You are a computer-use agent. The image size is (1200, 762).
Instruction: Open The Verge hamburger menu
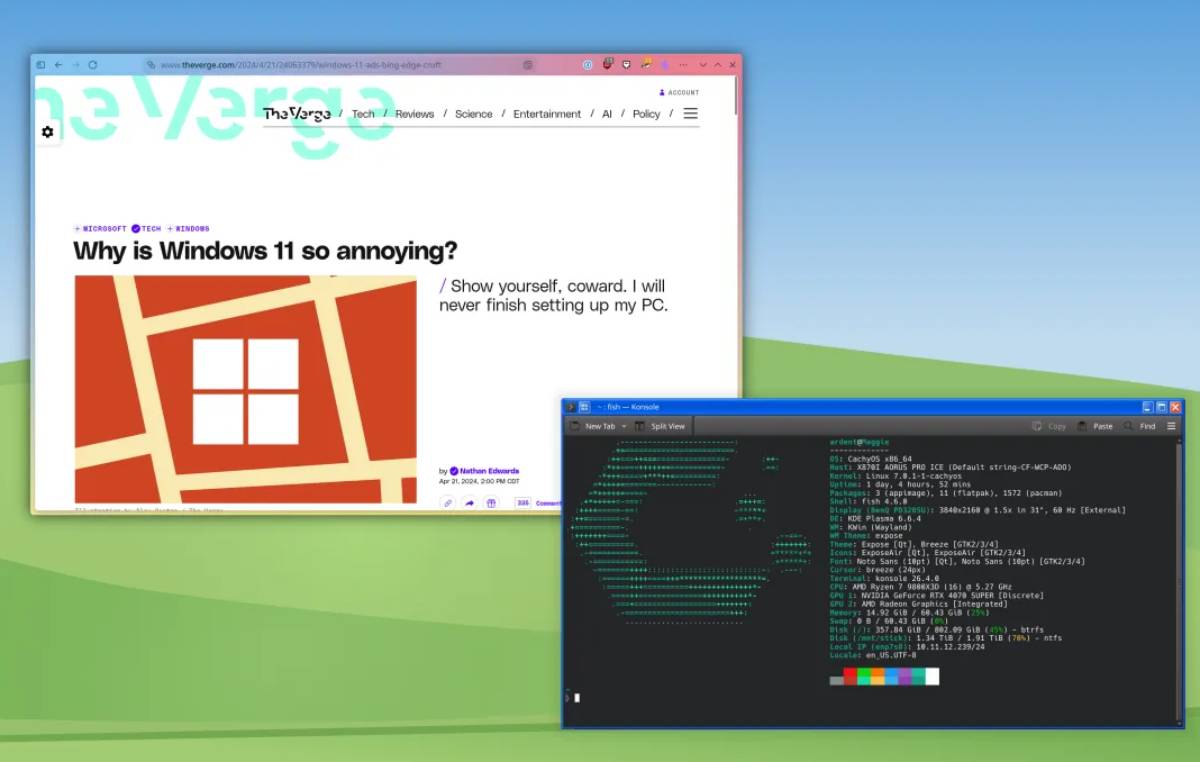pos(690,113)
